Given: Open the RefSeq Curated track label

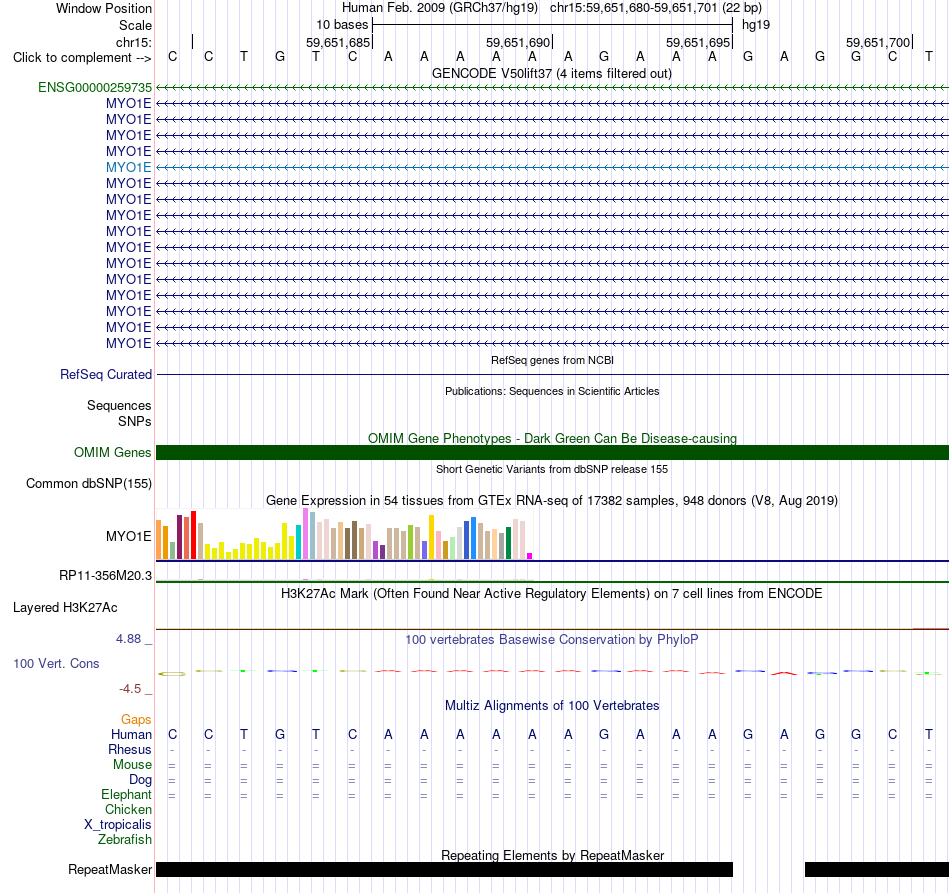Looking at the screenshot, I should [x=105, y=374].
